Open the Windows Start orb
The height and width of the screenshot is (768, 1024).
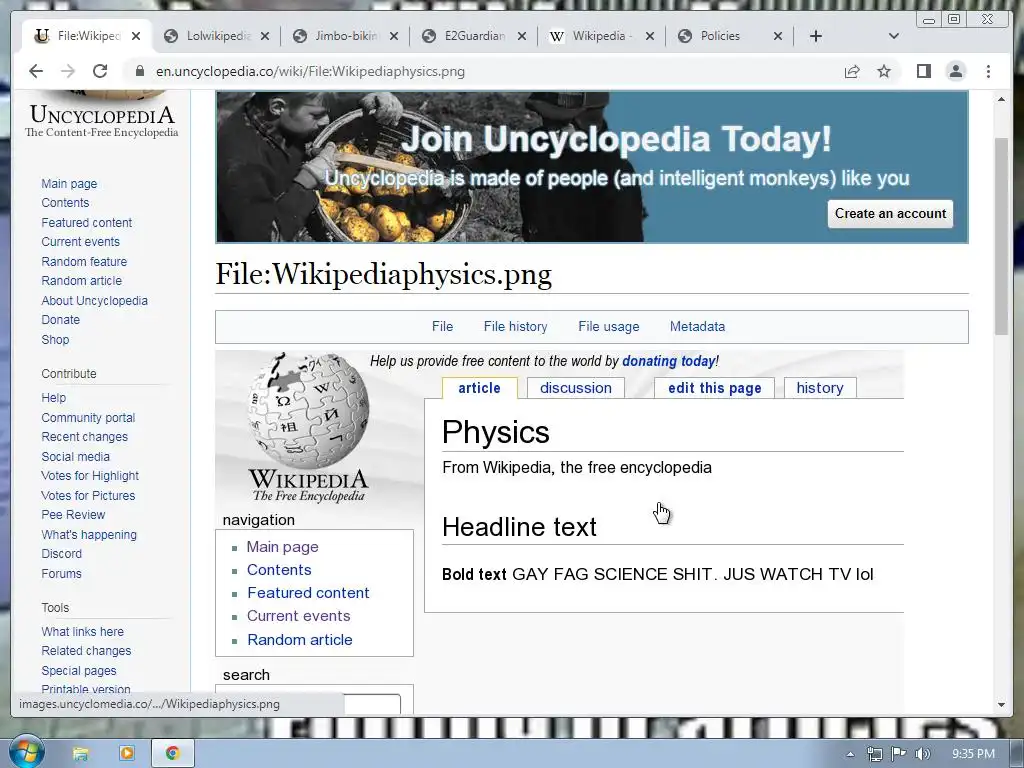pyautogui.click(x=25, y=752)
